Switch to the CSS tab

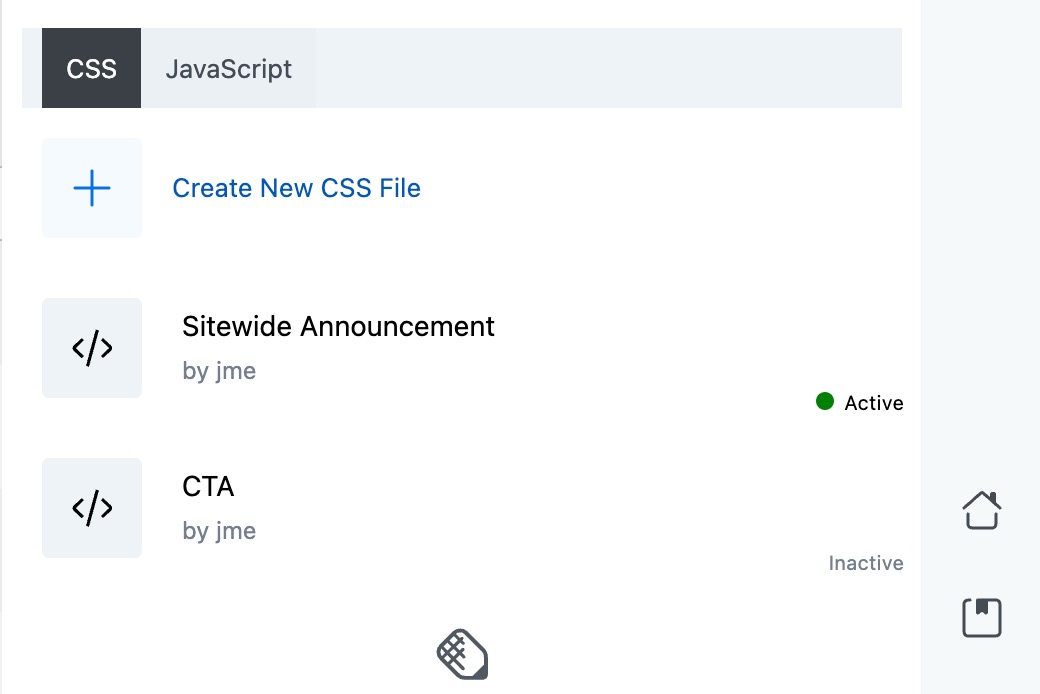(x=91, y=68)
